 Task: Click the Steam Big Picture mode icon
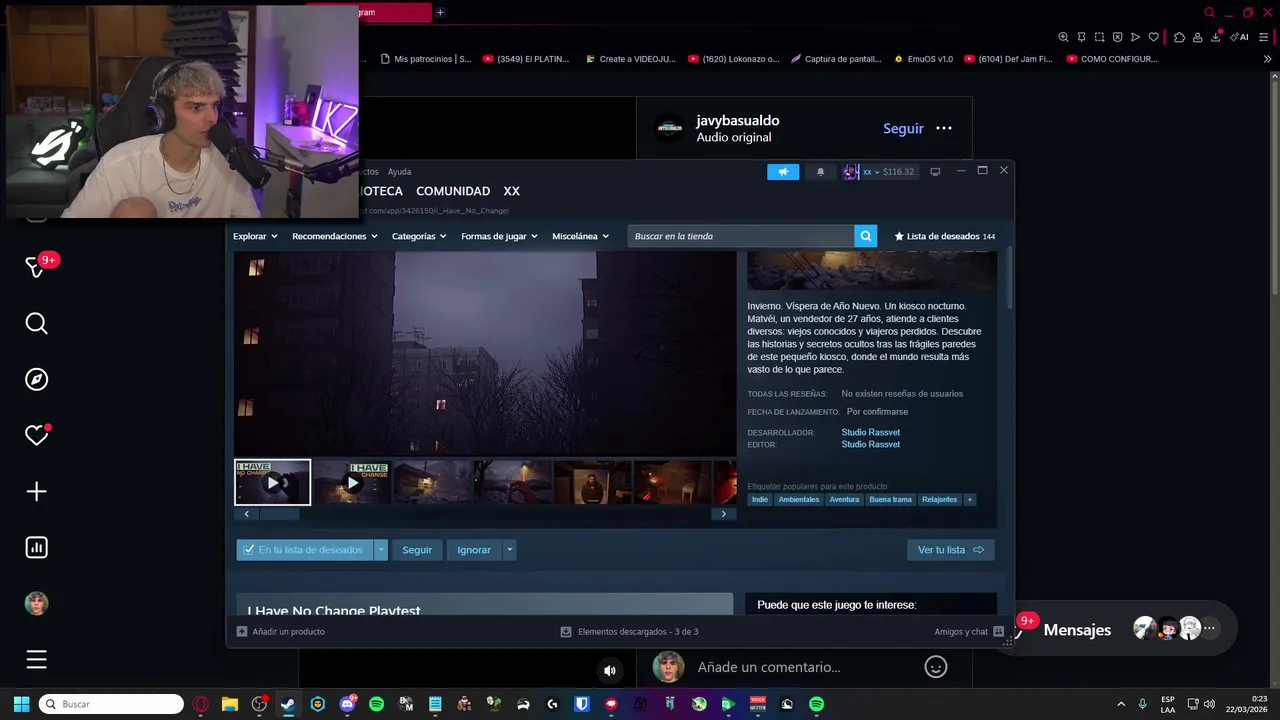point(935,172)
